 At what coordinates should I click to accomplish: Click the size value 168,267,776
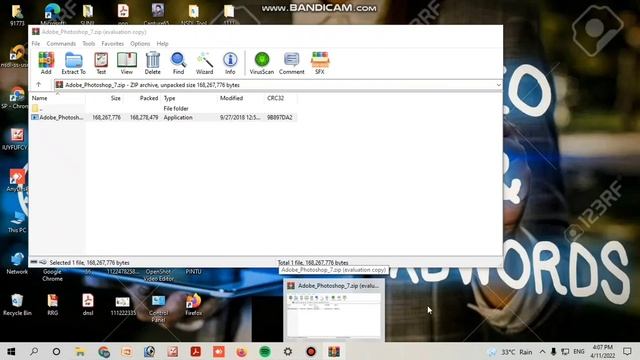pyautogui.click(x=107, y=117)
